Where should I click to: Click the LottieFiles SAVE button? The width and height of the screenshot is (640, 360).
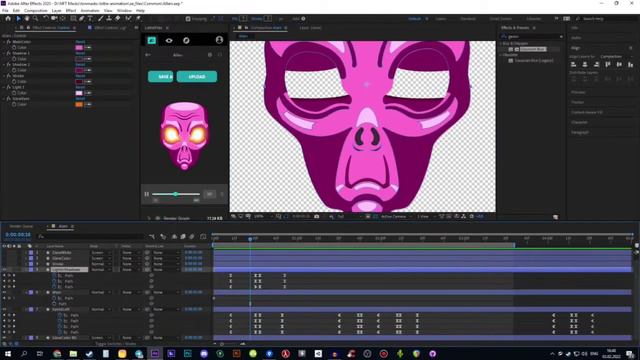[160, 77]
